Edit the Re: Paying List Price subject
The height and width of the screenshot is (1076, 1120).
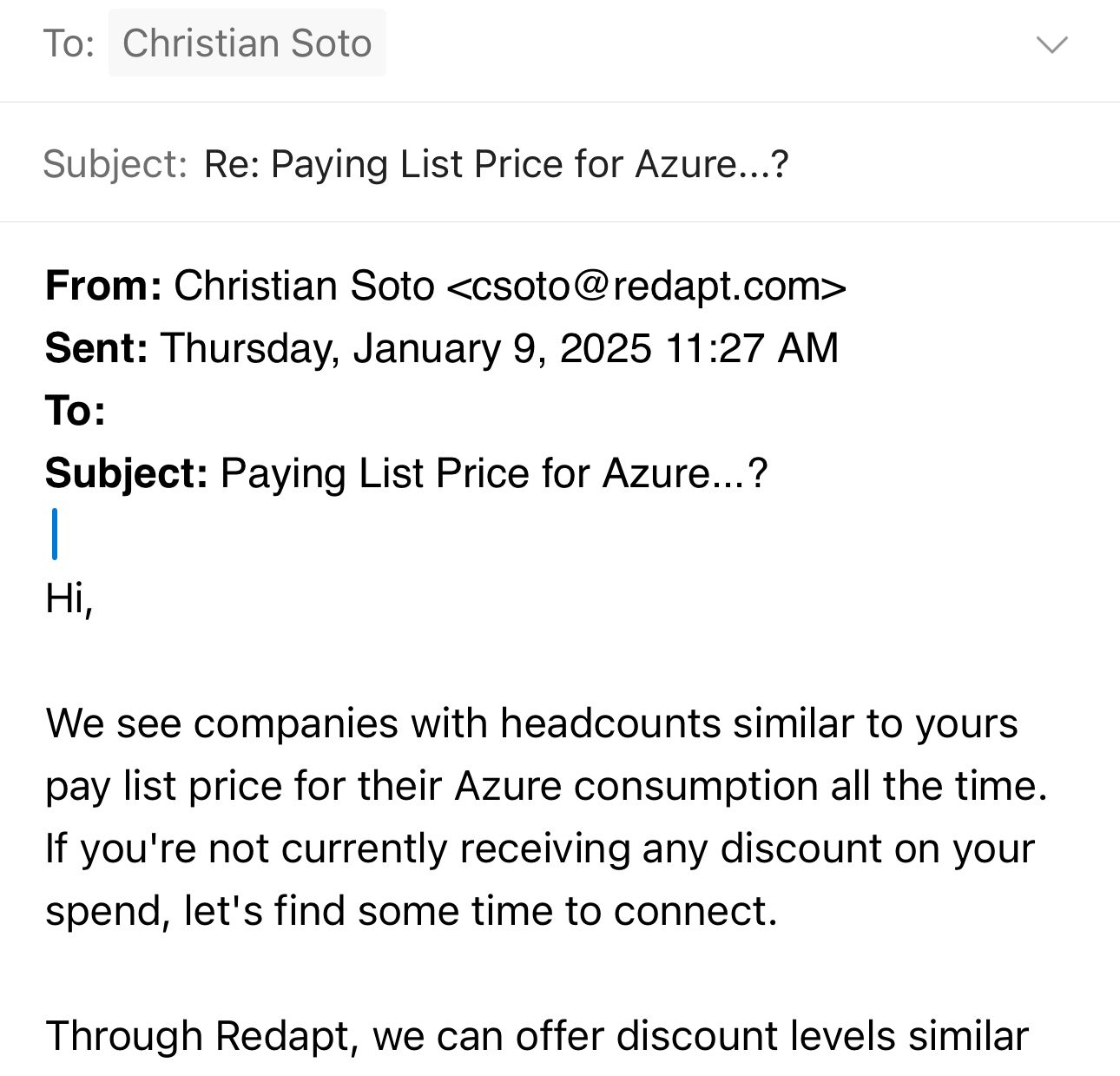[496, 164]
